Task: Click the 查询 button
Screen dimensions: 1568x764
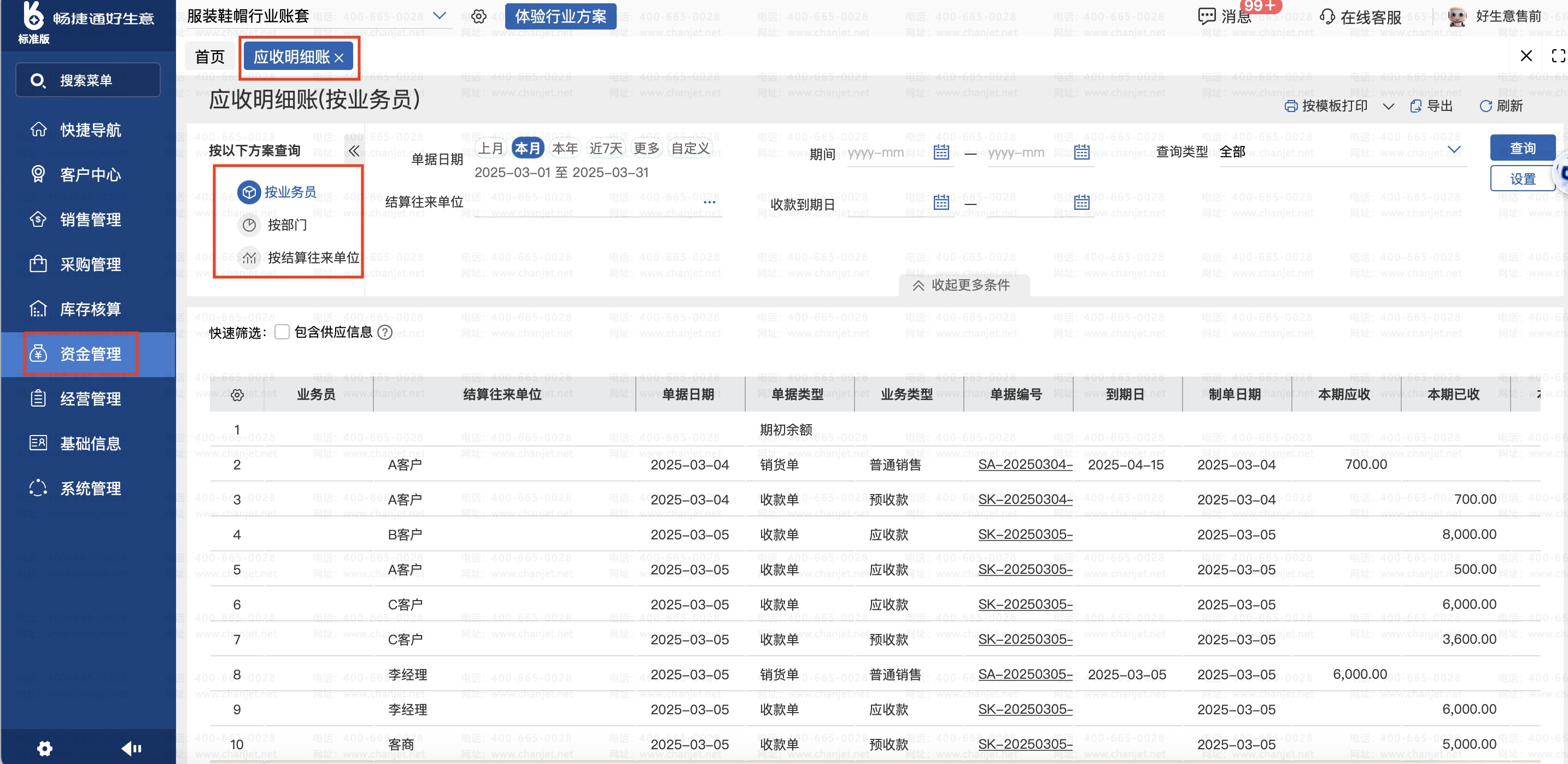Action: 1522,148
